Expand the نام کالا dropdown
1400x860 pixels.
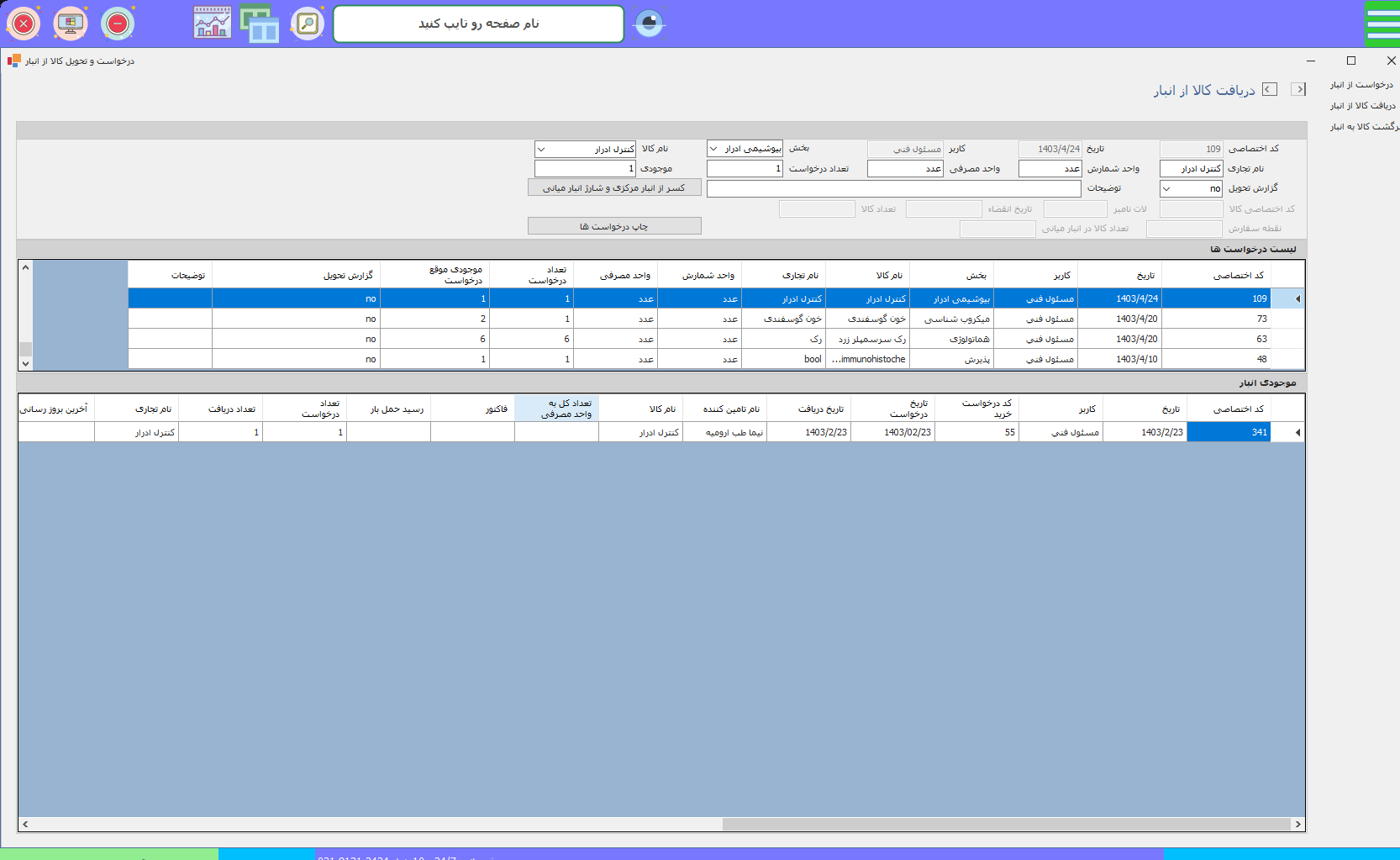pos(542,149)
